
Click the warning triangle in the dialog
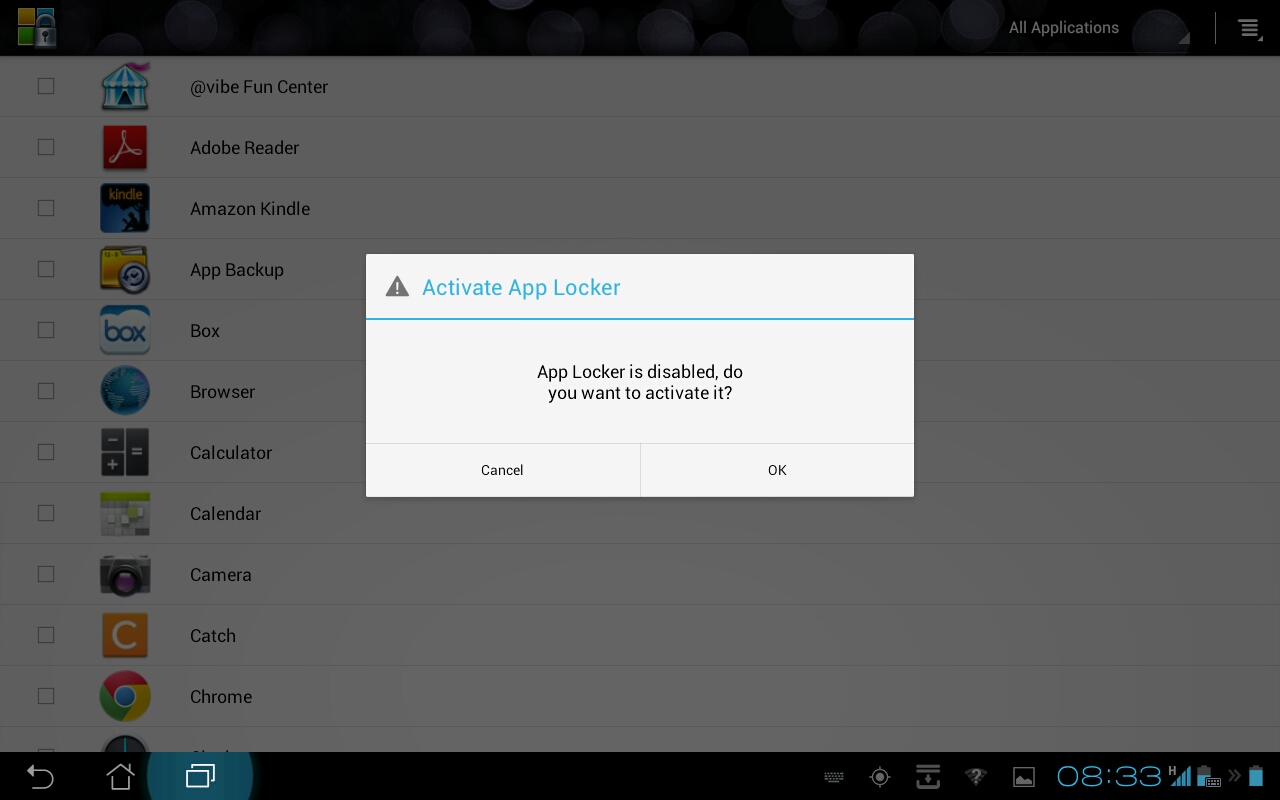[x=397, y=287]
